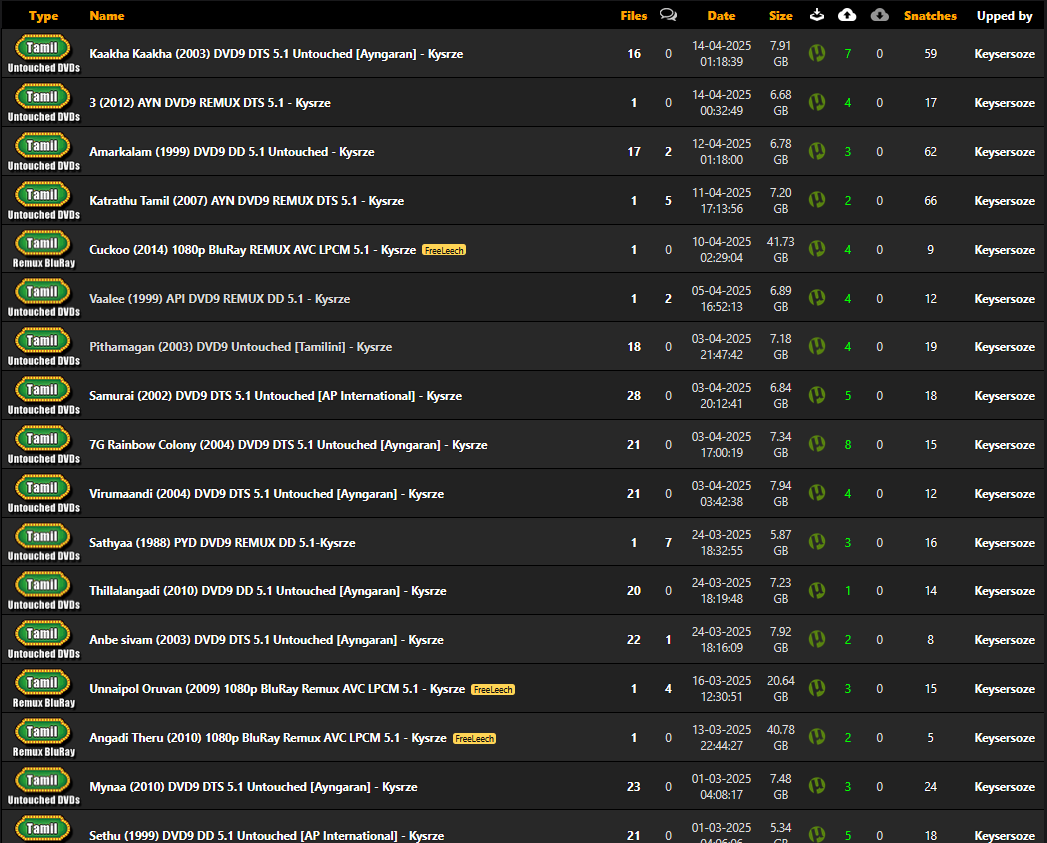Sort by seeders using the upload cloud icon
Screen dimensions: 1047x843
tap(847, 15)
